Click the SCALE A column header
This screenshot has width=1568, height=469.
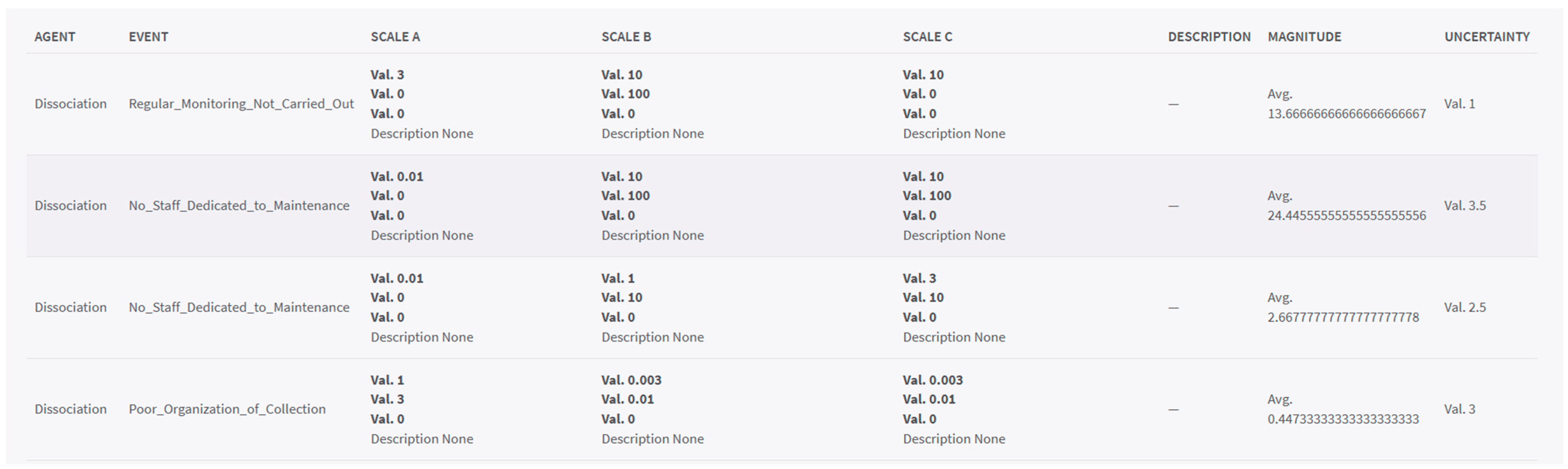tap(395, 36)
